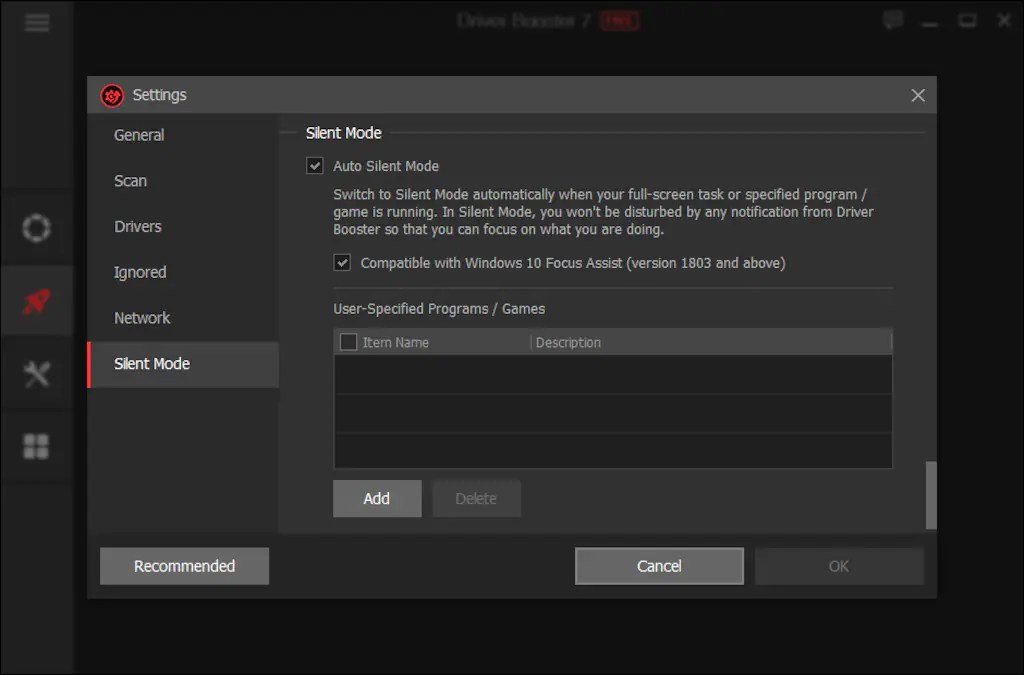Tick the Item Name select-all checkbox

tap(349, 342)
